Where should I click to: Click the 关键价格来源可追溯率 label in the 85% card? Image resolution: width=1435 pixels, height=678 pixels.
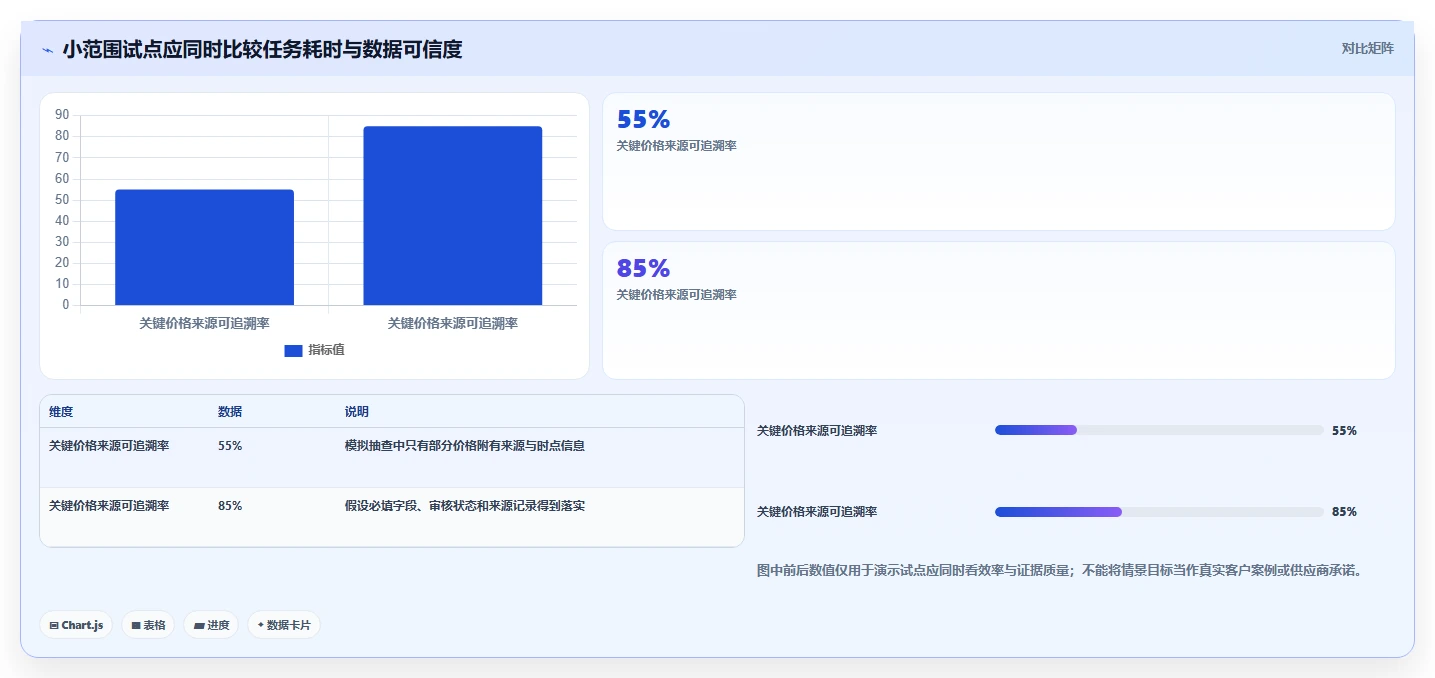677,295
